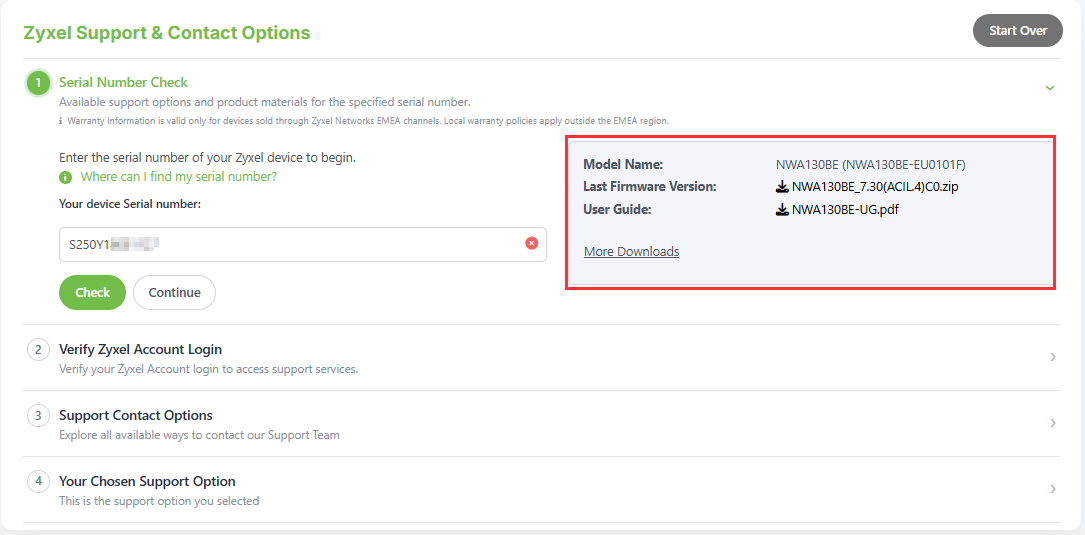Download the NWA130BE-UG.pdf user guide

point(845,209)
